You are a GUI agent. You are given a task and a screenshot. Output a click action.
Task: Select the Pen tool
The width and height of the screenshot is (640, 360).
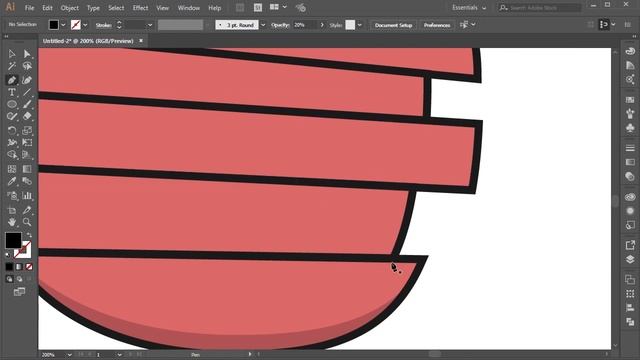(x=12, y=80)
